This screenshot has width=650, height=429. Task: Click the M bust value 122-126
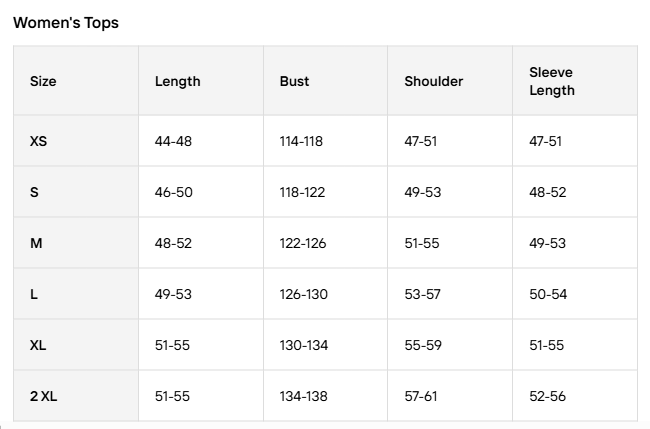302,243
